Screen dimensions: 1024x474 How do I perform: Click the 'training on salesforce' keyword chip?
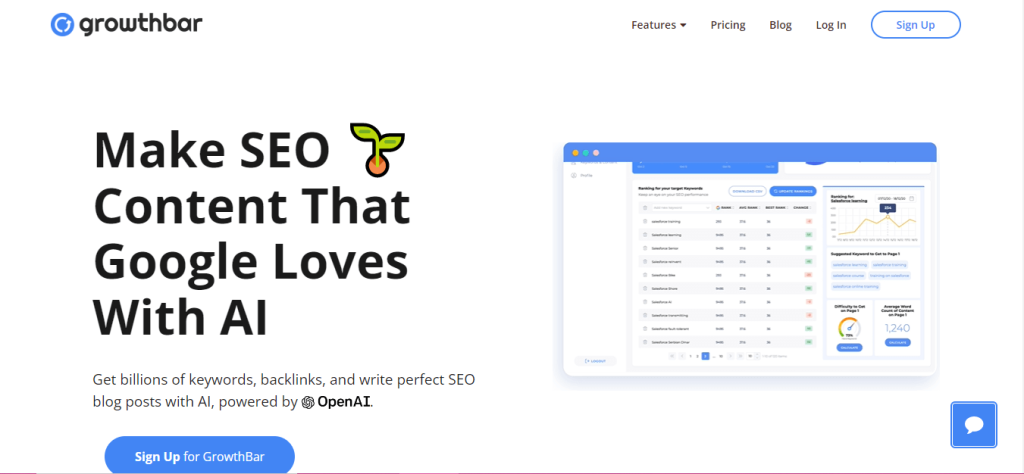[889, 276]
